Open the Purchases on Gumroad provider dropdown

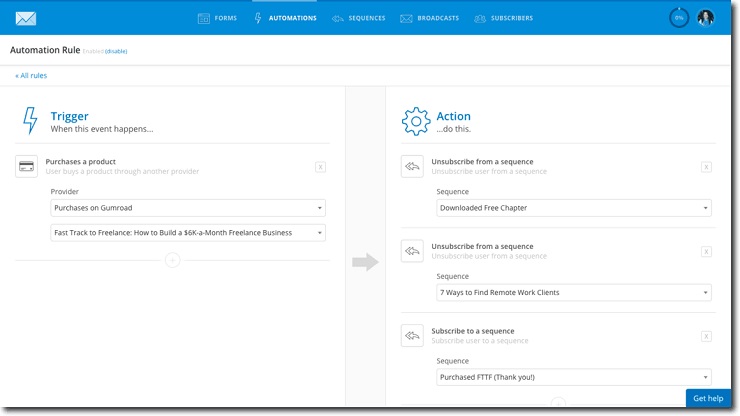coord(188,208)
